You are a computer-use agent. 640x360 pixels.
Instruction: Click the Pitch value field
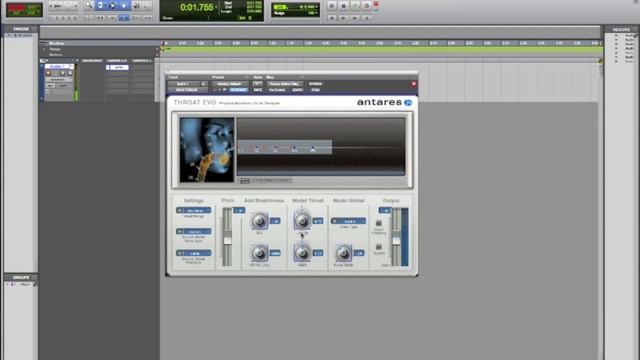pyautogui.click(x=239, y=210)
